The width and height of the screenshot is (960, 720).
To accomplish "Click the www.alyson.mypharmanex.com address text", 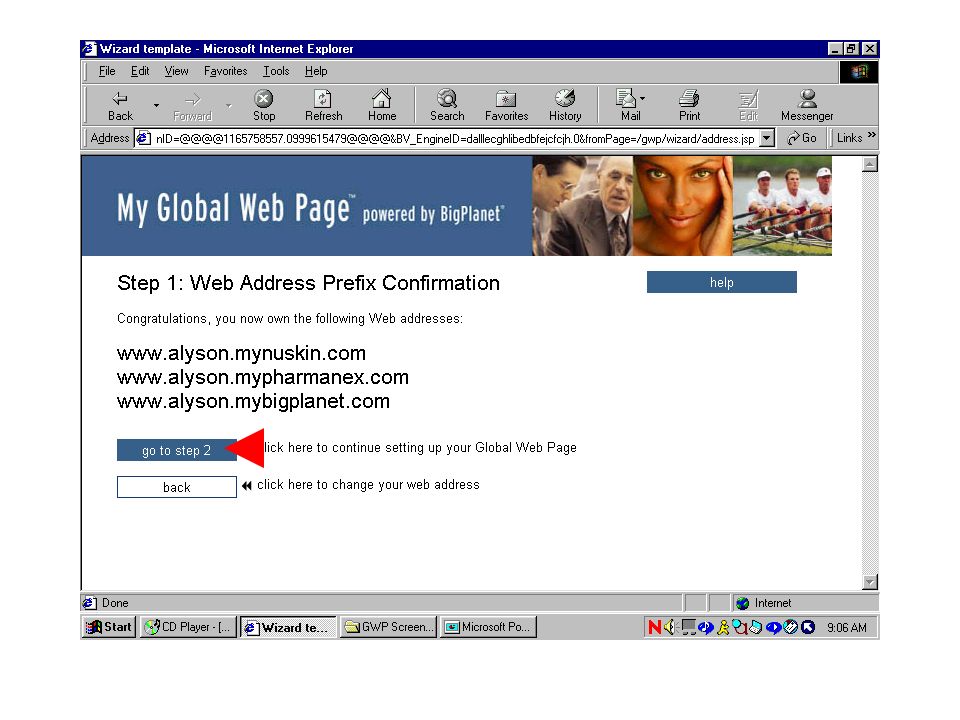I will [x=263, y=377].
